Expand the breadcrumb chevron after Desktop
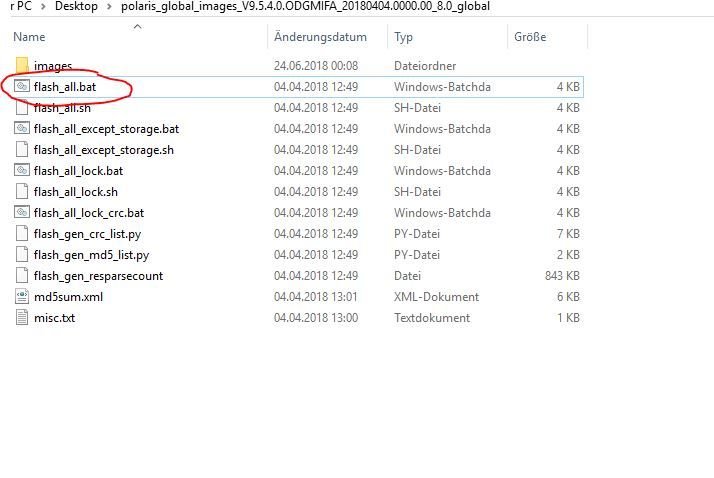This screenshot has height=478, width=714. pyautogui.click(x=109, y=7)
